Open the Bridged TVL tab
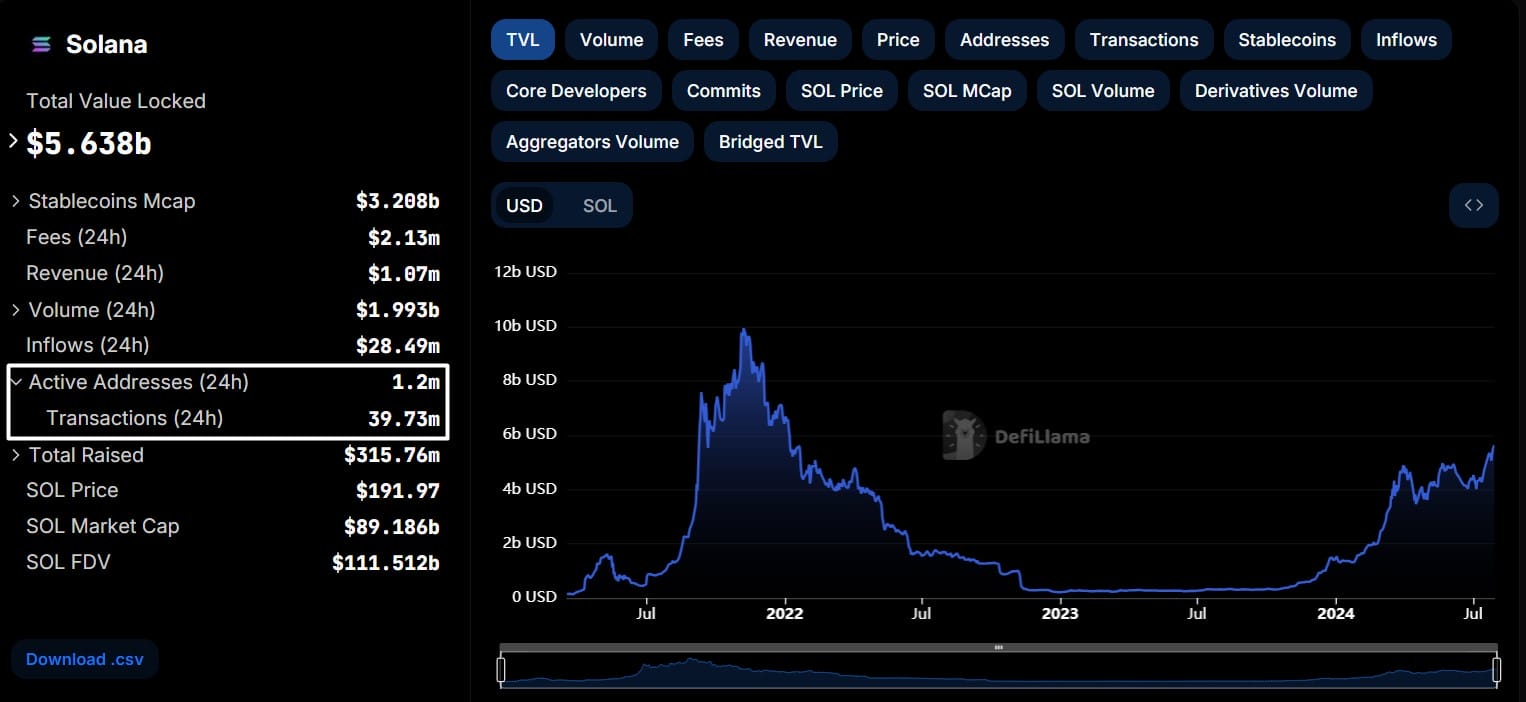Viewport: 1526px width, 702px height. 771,141
